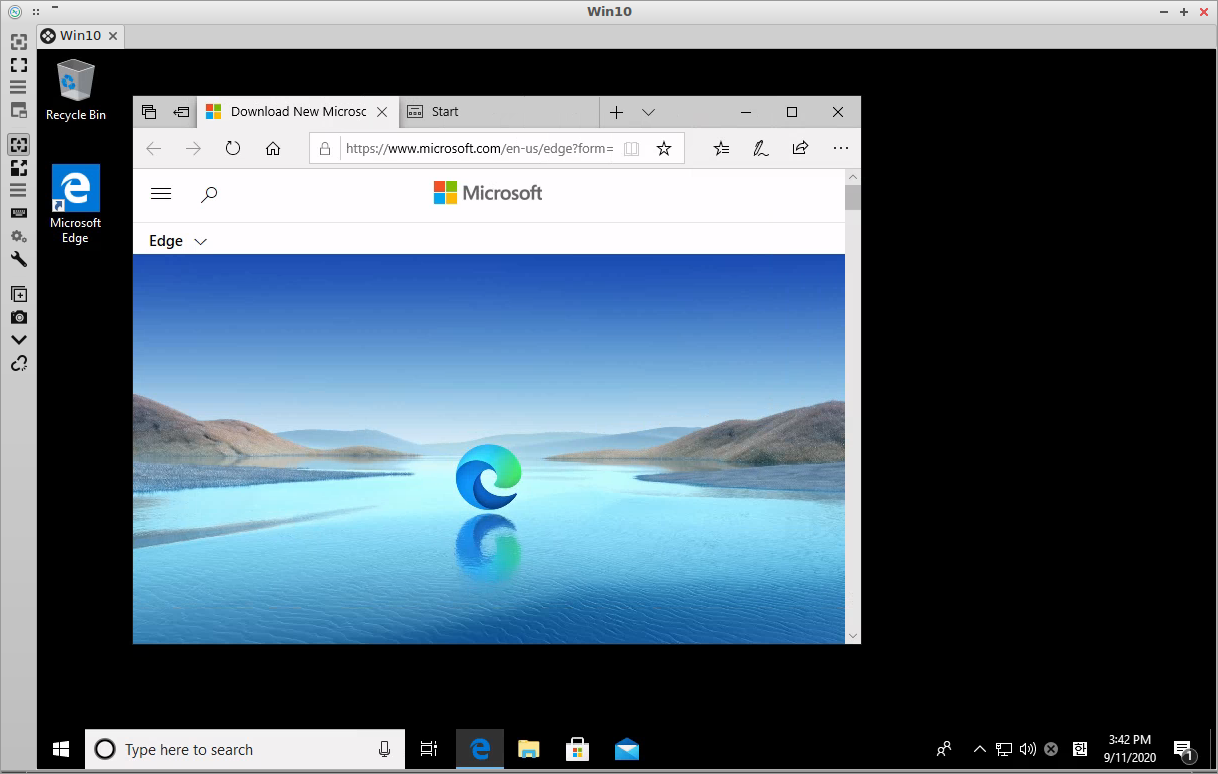The height and width of the screenshot is (774, 1218).
Task: Click the Edge taskbar icon
Action: 480,749
